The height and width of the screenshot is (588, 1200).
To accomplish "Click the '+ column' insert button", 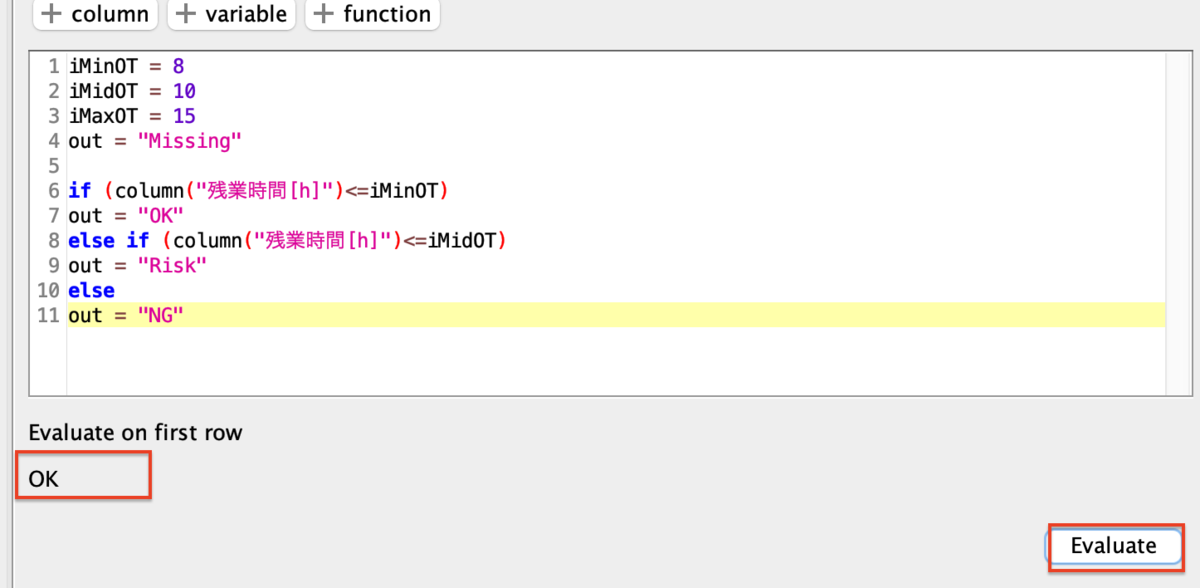I will tap(96, 14).
